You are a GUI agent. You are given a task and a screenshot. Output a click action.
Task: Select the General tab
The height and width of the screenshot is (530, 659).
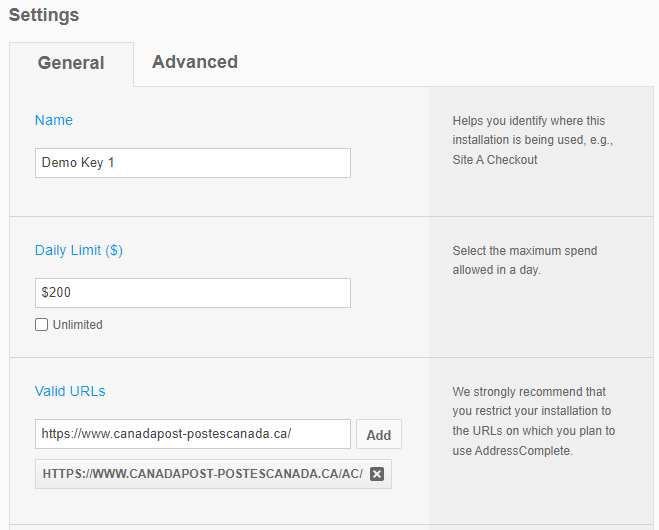click(71, 63)
